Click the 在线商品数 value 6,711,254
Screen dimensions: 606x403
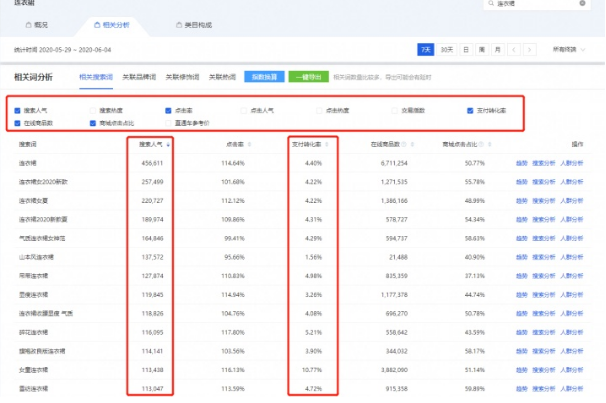click(x=394, y=163)
